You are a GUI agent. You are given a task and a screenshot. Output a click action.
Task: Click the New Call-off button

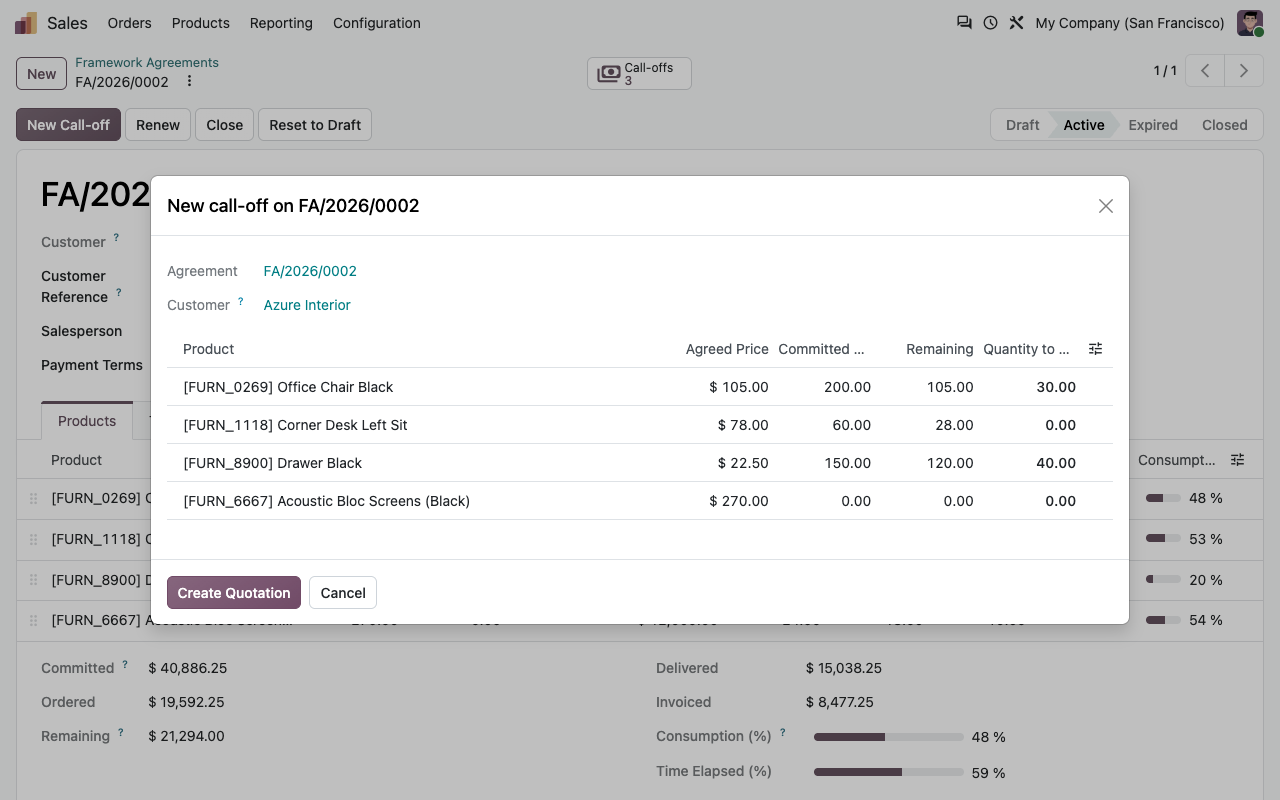tap(69, 125)
